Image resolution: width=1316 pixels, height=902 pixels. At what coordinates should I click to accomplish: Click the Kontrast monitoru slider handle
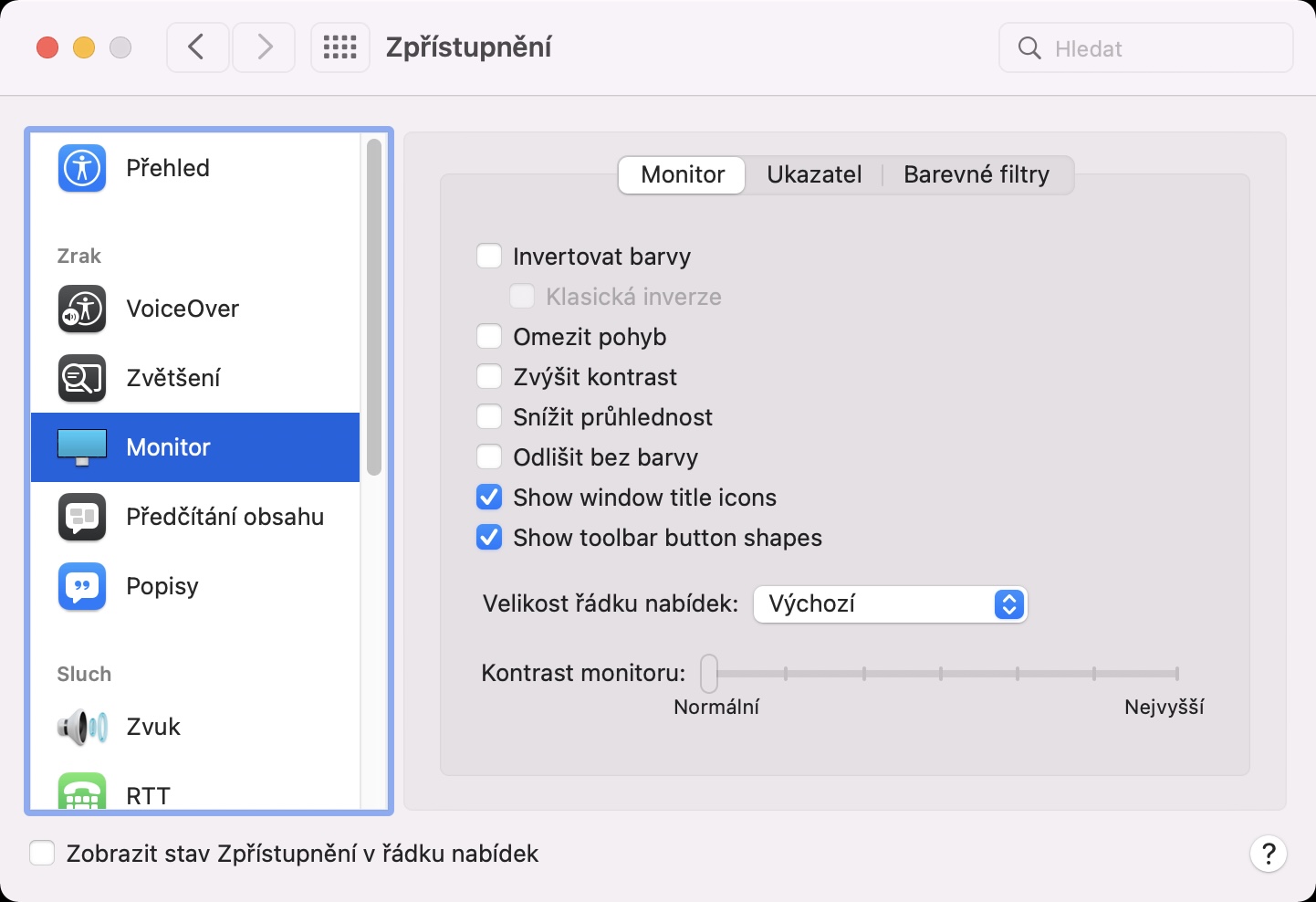709,674
